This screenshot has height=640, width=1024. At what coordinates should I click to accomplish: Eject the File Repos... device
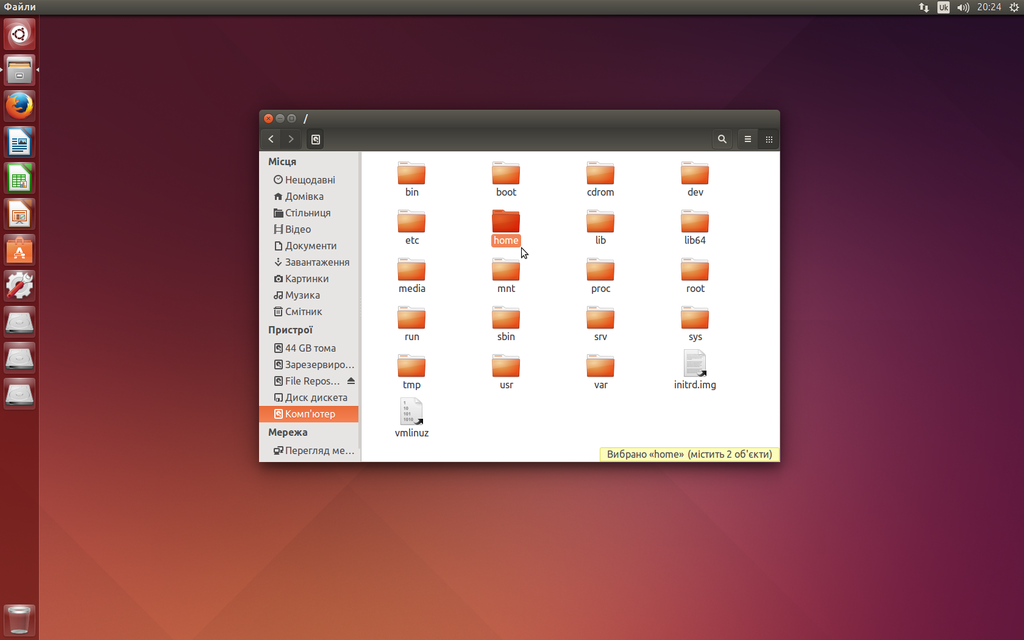point(352,380)
